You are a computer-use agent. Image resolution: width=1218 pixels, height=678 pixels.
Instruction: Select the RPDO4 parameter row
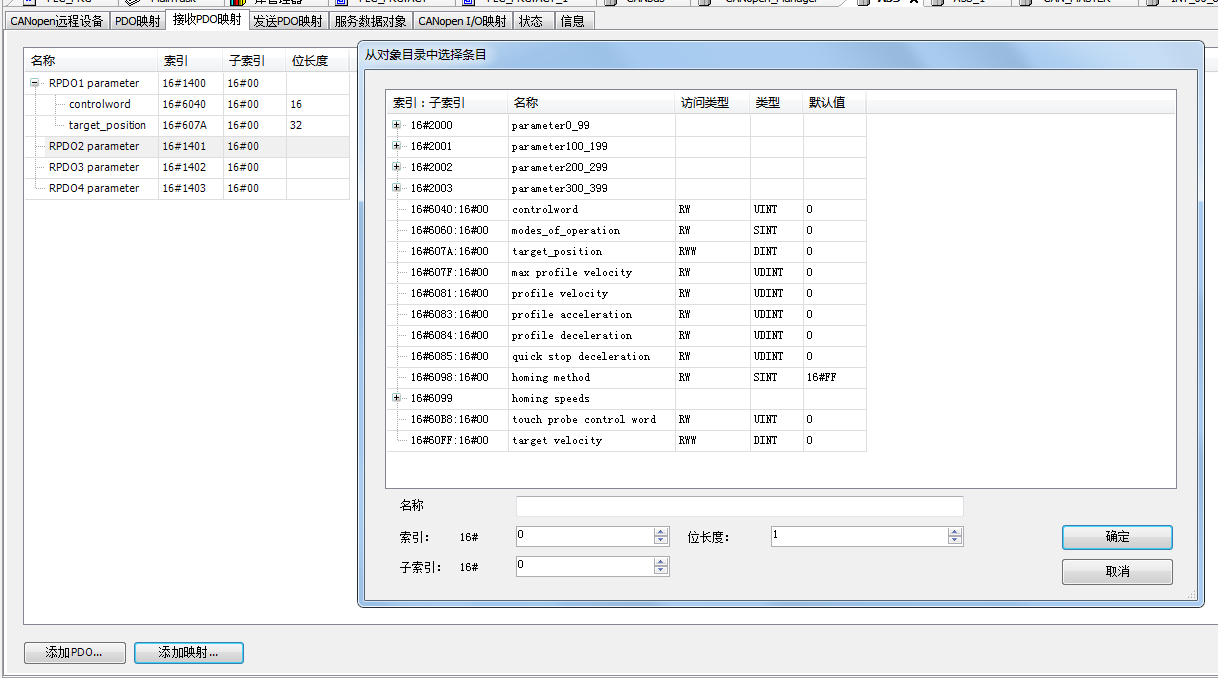coord(187,188)
